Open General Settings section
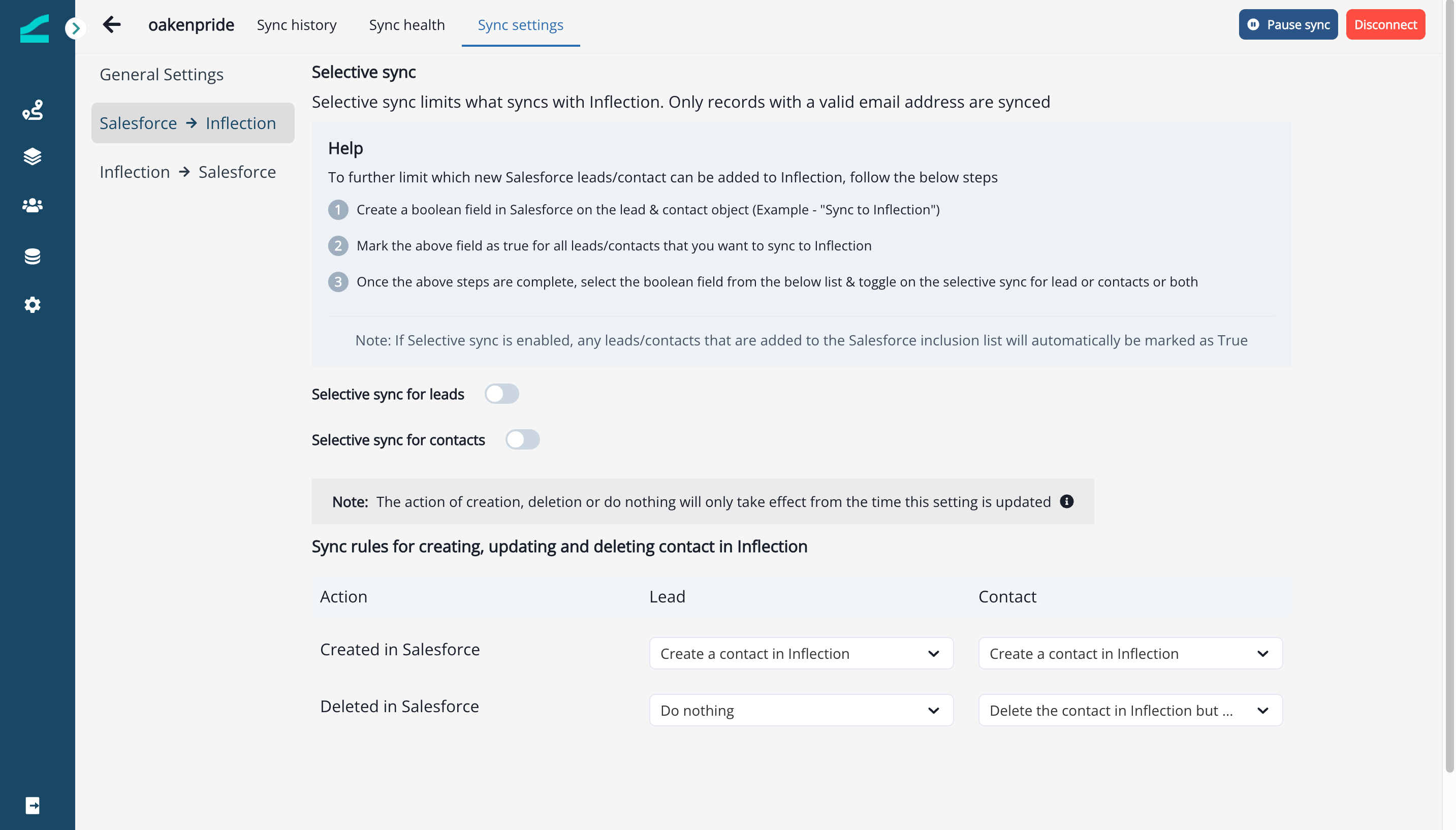The width and height of the screenshot is (1456, 830). click(162, 75)
